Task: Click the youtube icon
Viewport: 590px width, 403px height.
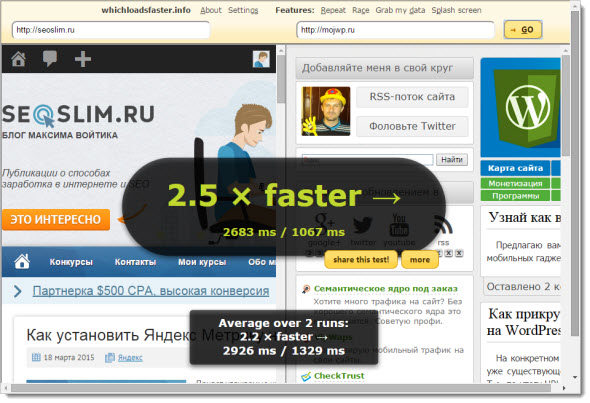Action: coord(399,225)
